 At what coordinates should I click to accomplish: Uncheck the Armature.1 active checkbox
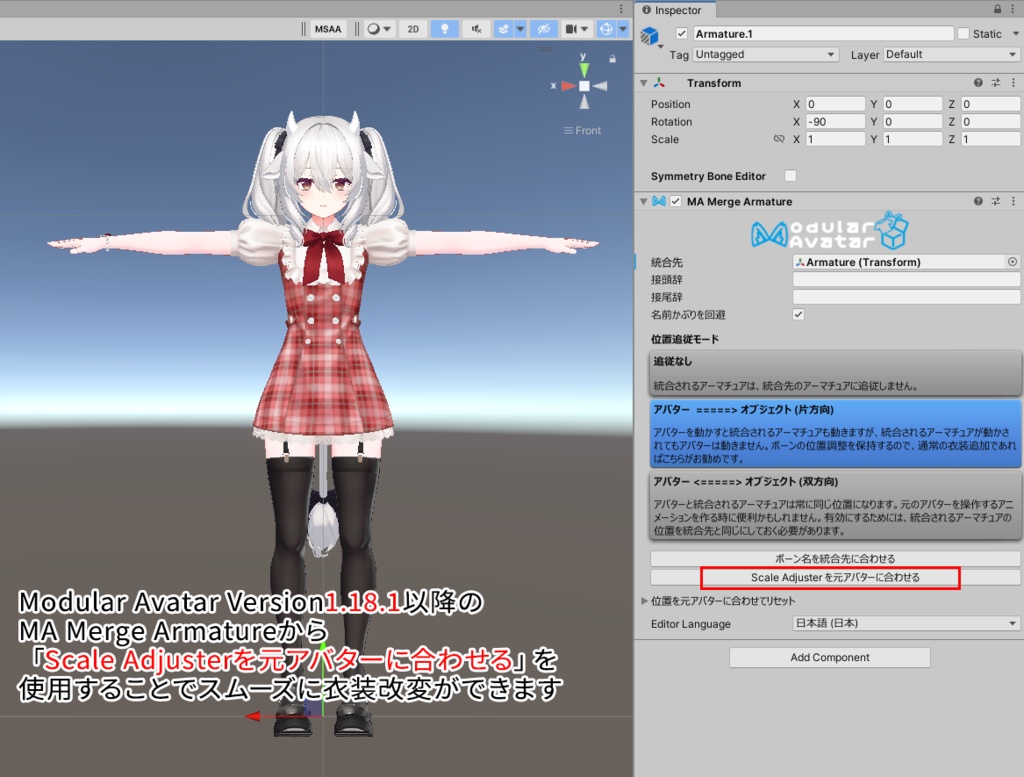[682, 33]
